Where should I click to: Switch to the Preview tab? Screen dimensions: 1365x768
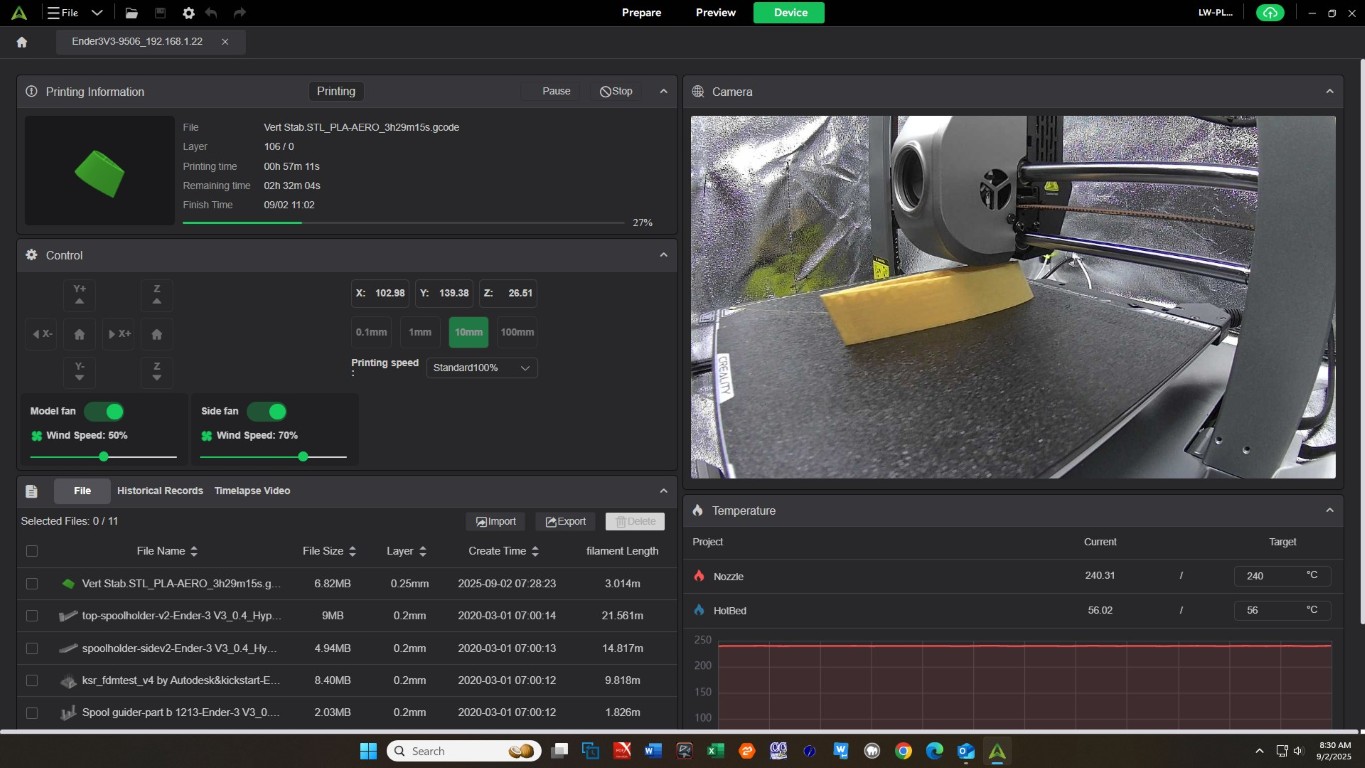[715, 13]
